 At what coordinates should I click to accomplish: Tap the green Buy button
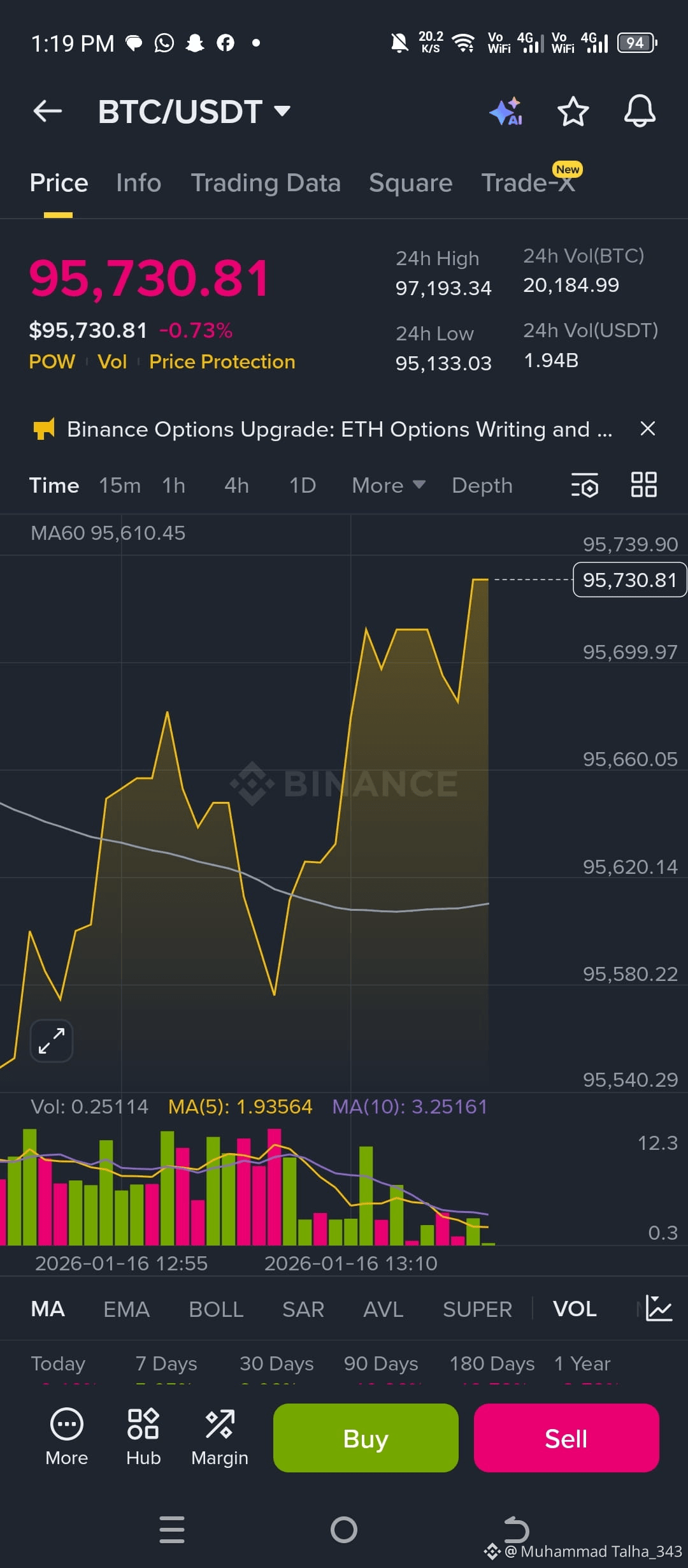pyautogui.click(x=366, y=1438)
